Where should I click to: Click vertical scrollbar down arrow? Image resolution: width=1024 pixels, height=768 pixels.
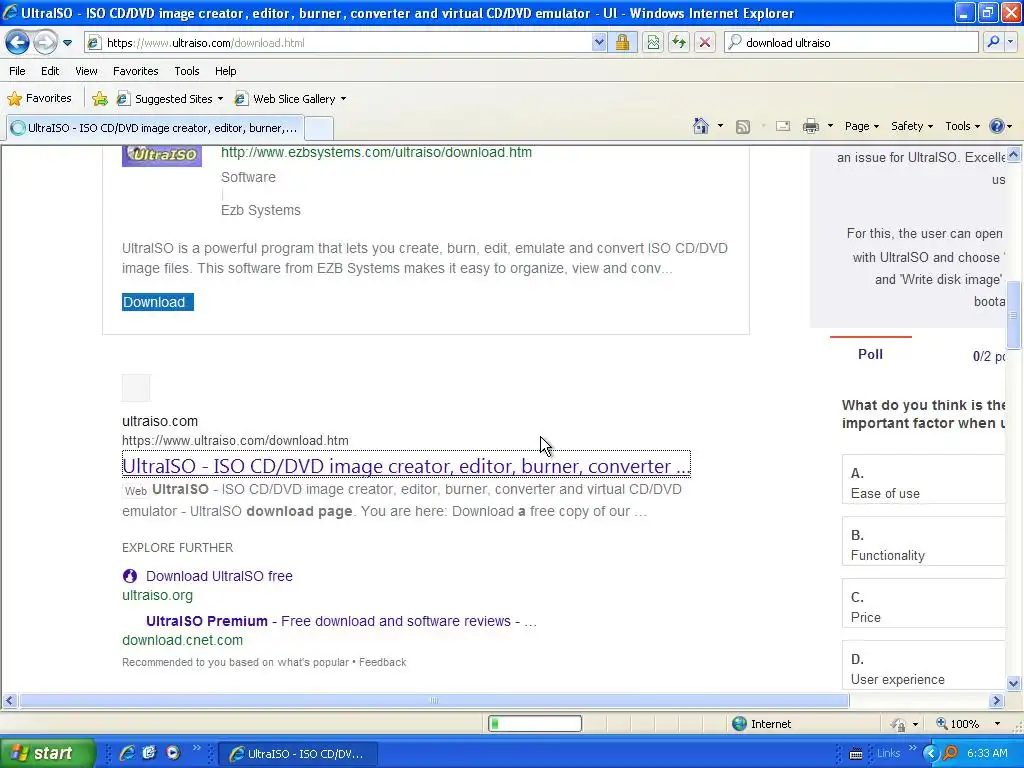1014,684
